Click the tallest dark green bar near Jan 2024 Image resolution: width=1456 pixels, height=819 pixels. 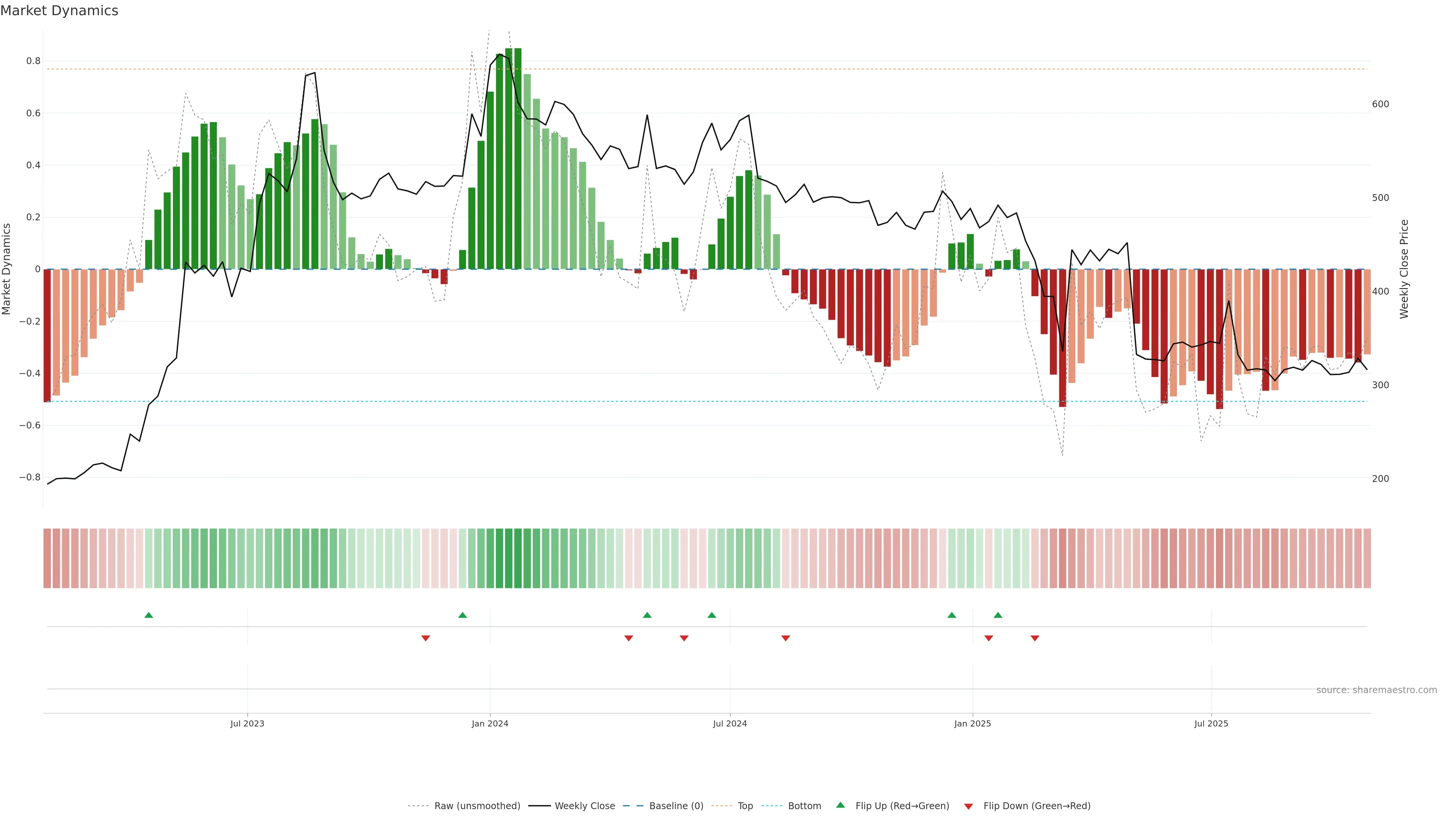pyautogui.click(x=518, y=158)
